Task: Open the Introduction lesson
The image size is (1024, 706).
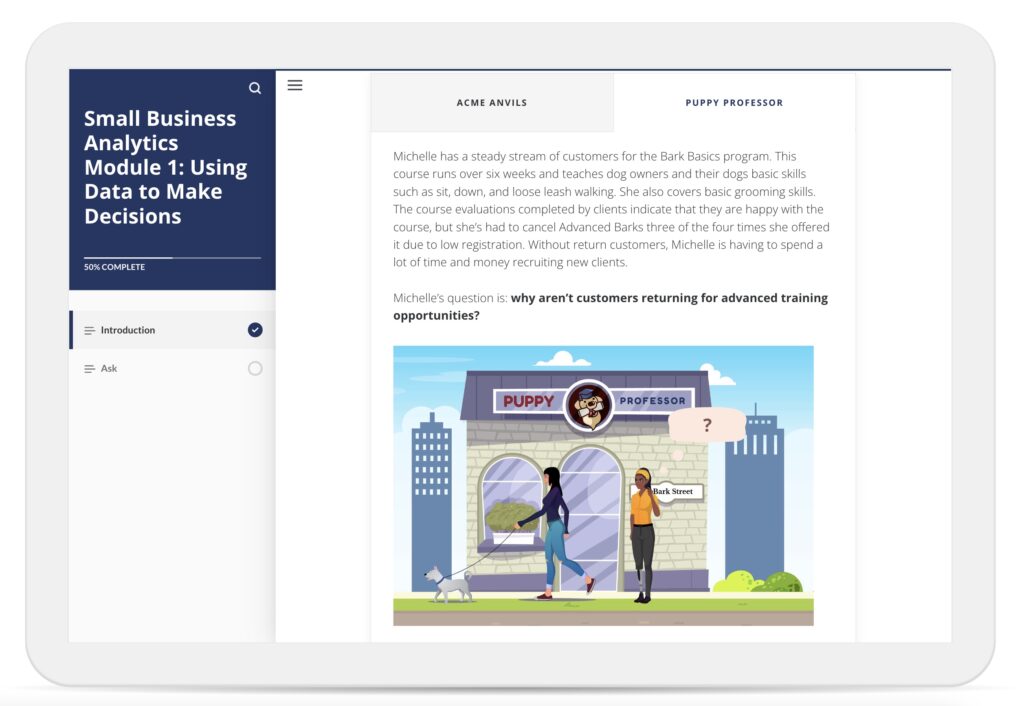Action: pyautogui.click(x=128, y=331)
